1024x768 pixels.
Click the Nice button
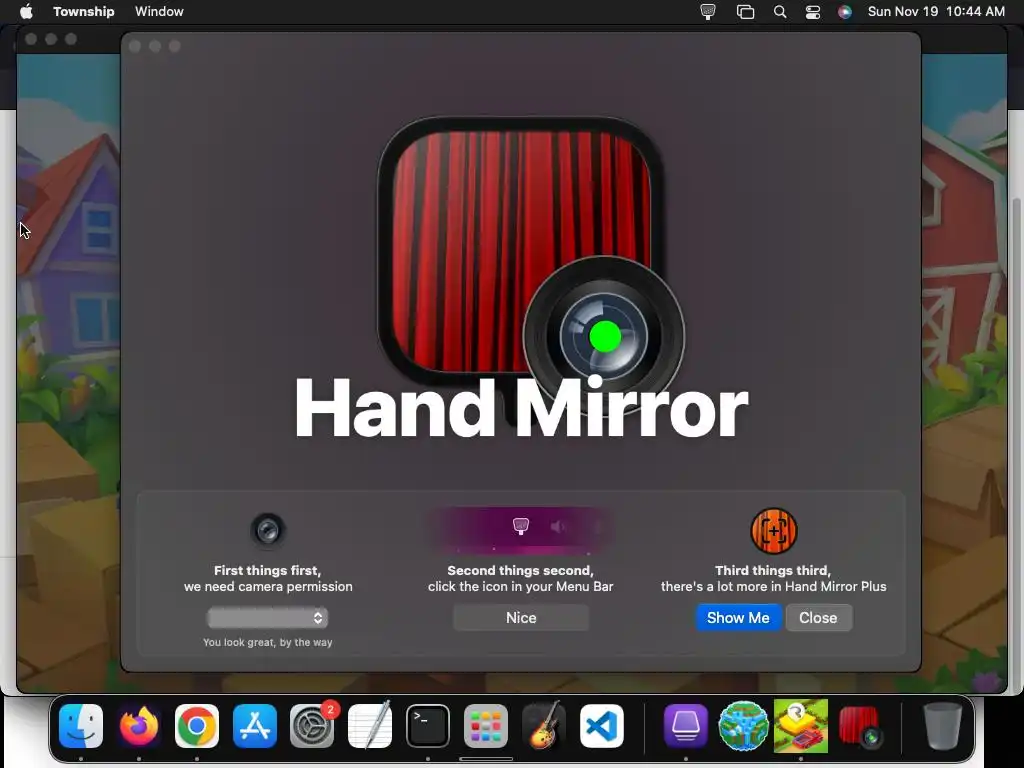[x=520, y=618]
